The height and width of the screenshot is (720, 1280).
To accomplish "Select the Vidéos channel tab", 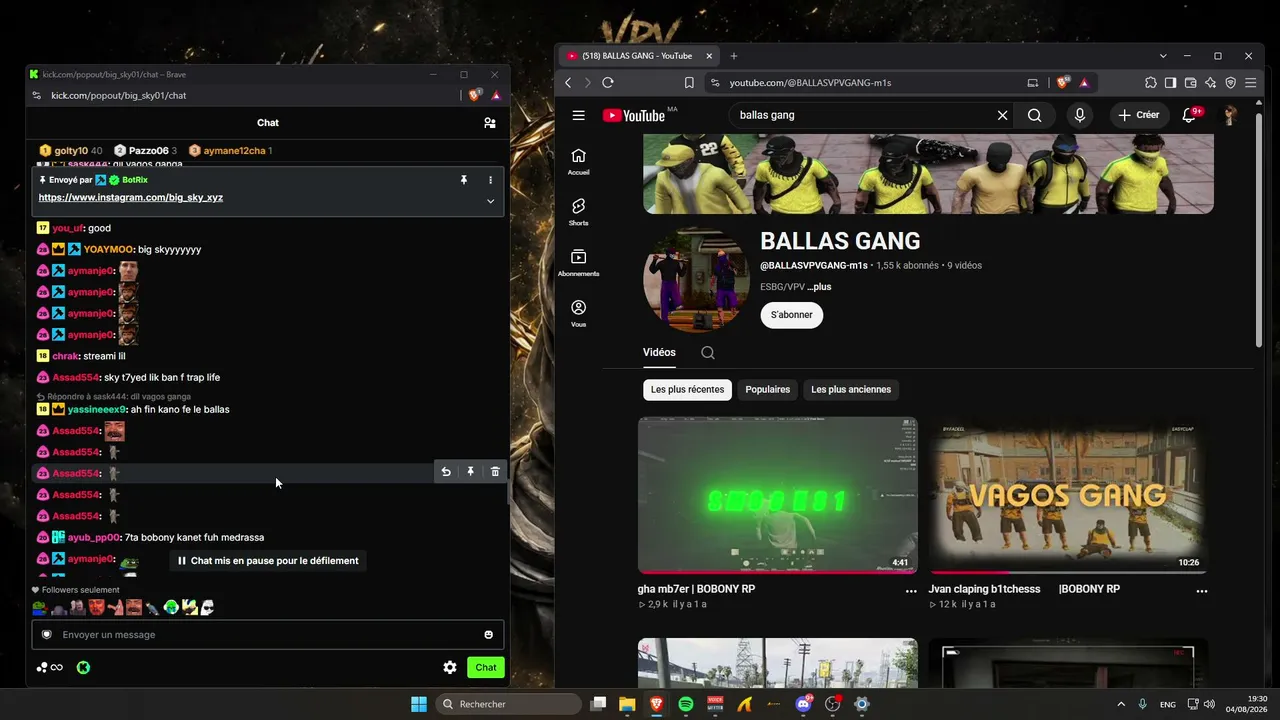I will tap(659, 352).
